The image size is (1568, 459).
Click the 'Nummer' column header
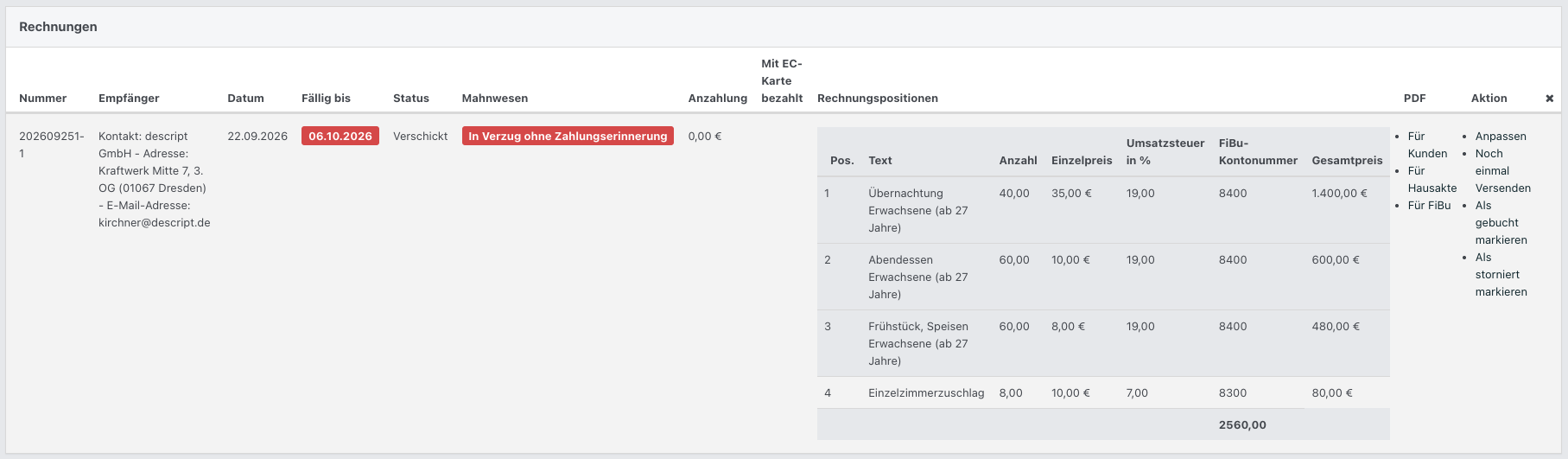[42, 99]
